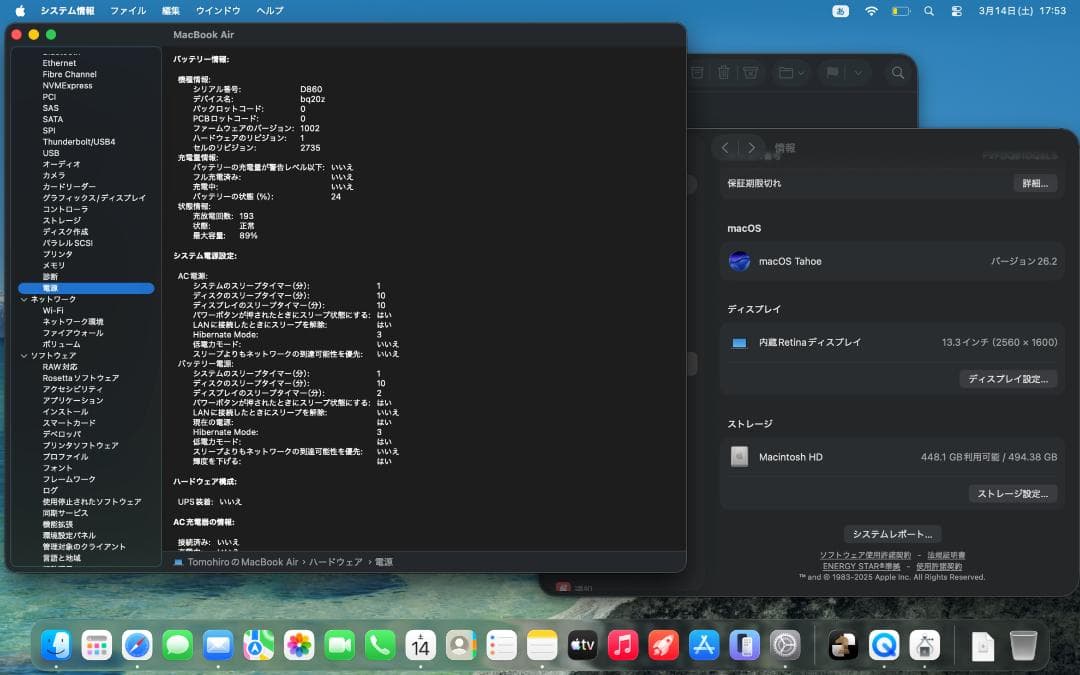Open Wi-Fi status in menu bar
The width and height of the screenshot is (1080, 675).
871,11
